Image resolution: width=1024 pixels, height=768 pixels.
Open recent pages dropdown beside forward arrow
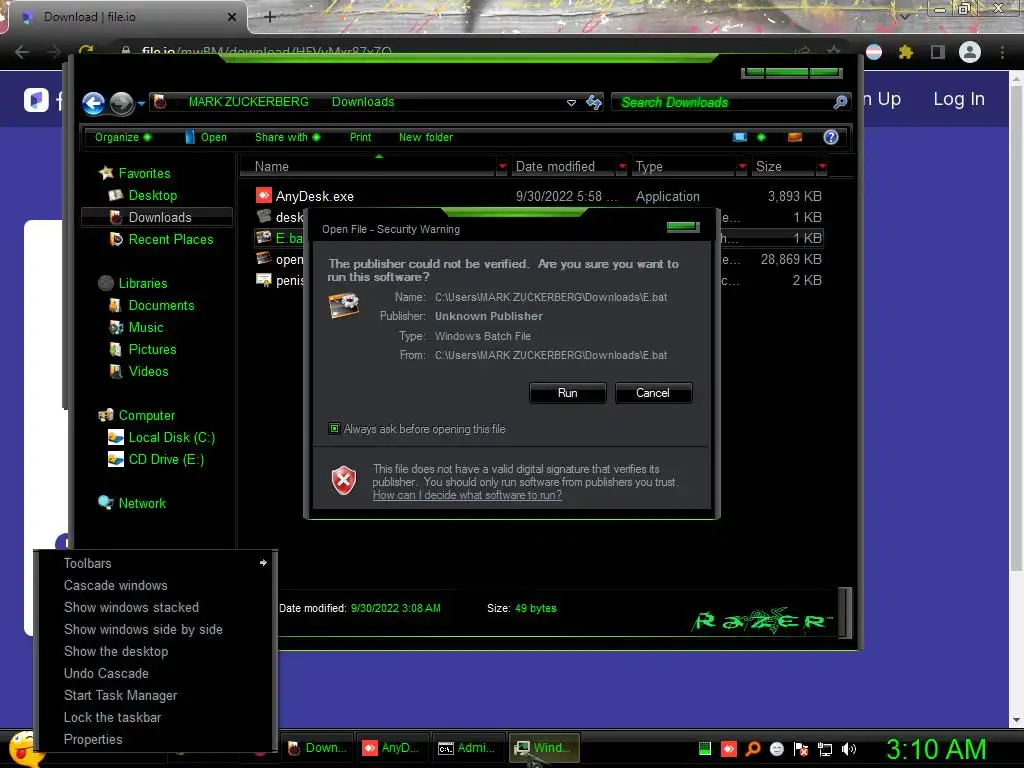pyautogui.click(x=141, y=103)
